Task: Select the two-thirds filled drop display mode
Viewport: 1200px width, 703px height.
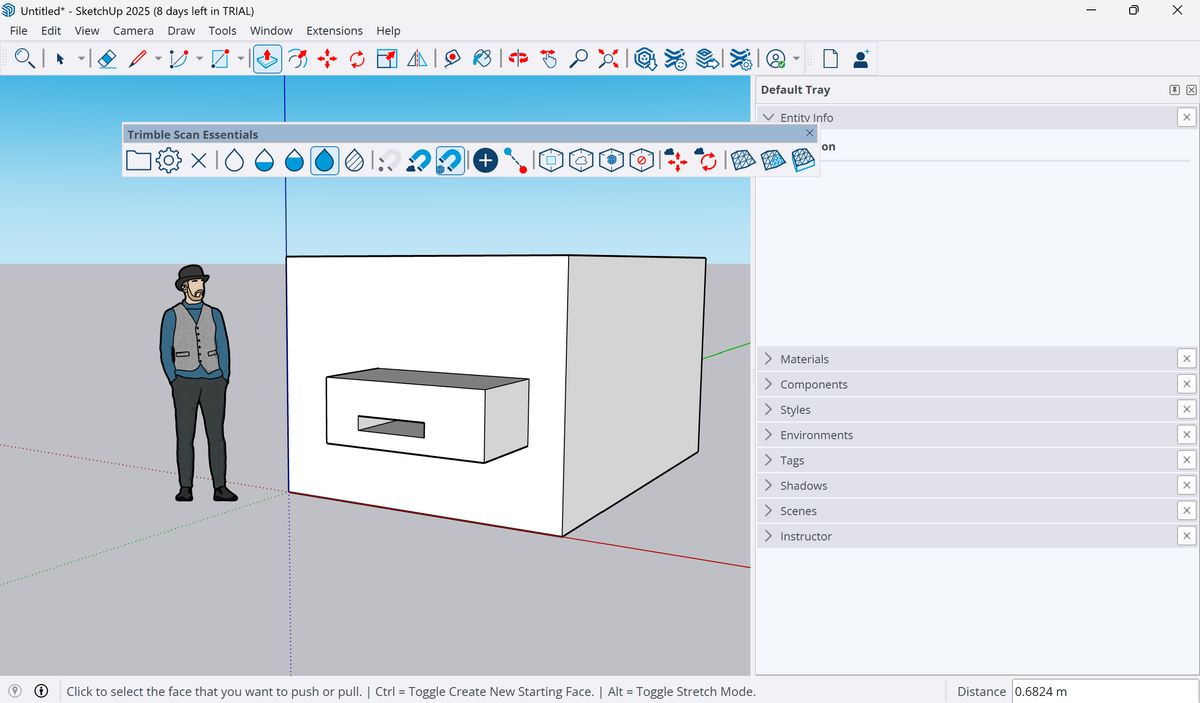Action: (x=294, y=160)
